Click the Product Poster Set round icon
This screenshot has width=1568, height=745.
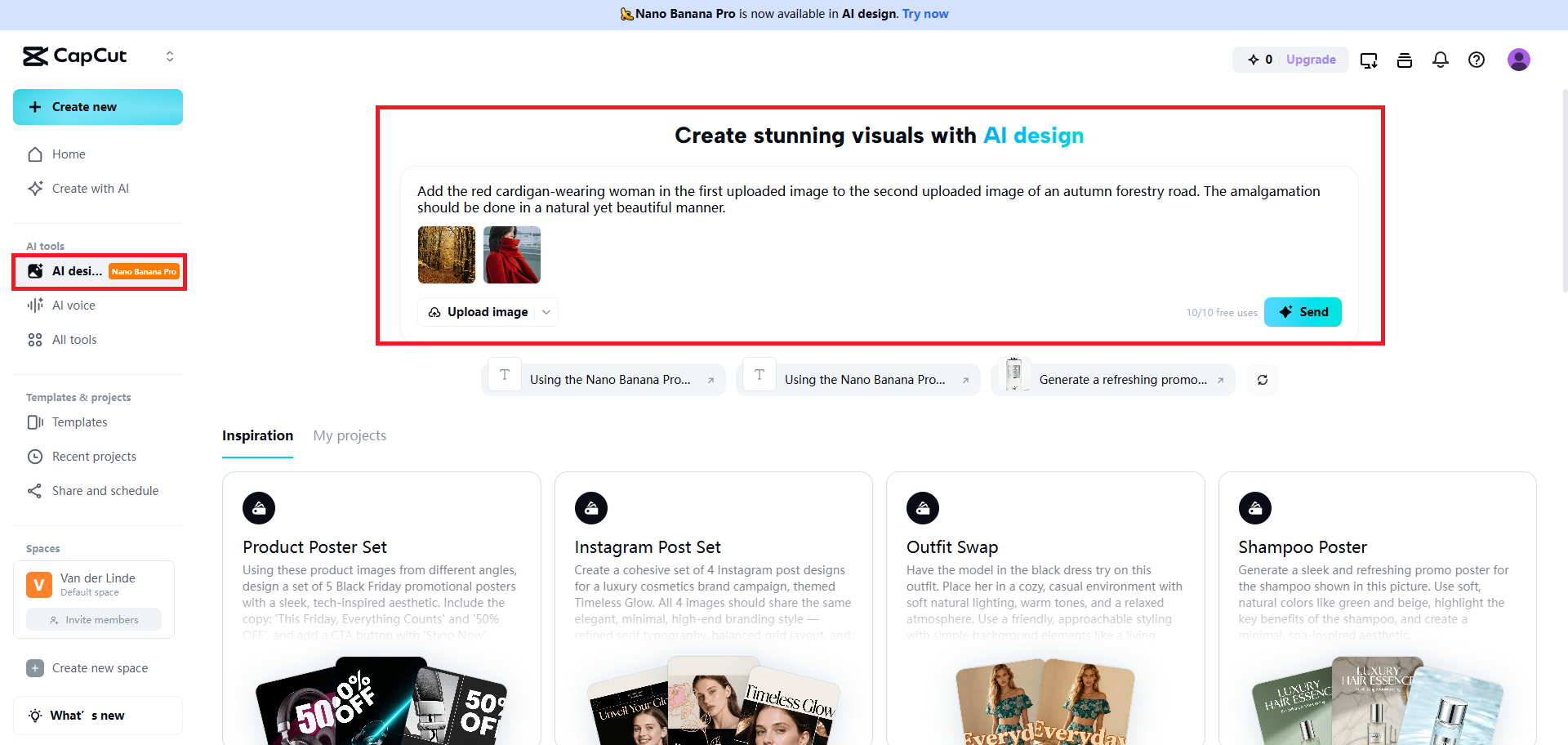click(x=259, y=508)
